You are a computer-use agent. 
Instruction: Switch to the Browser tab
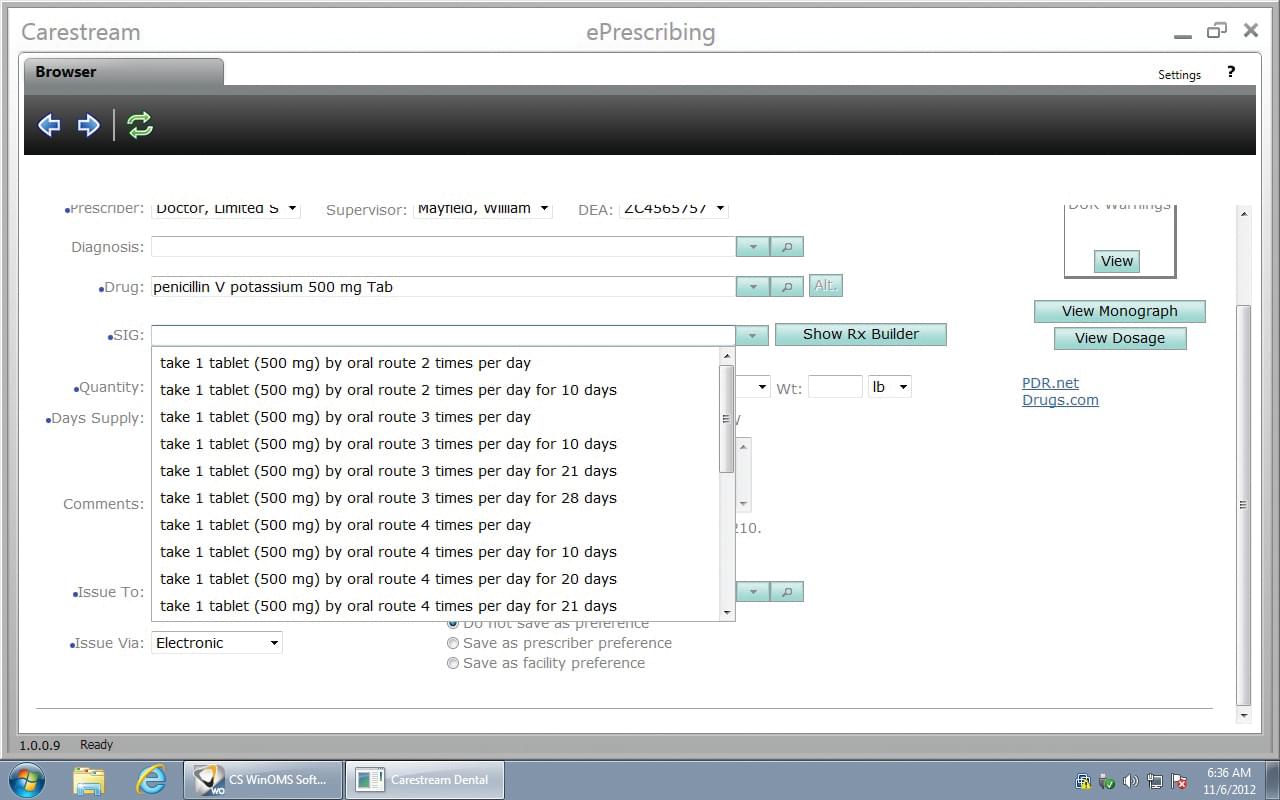65,71
